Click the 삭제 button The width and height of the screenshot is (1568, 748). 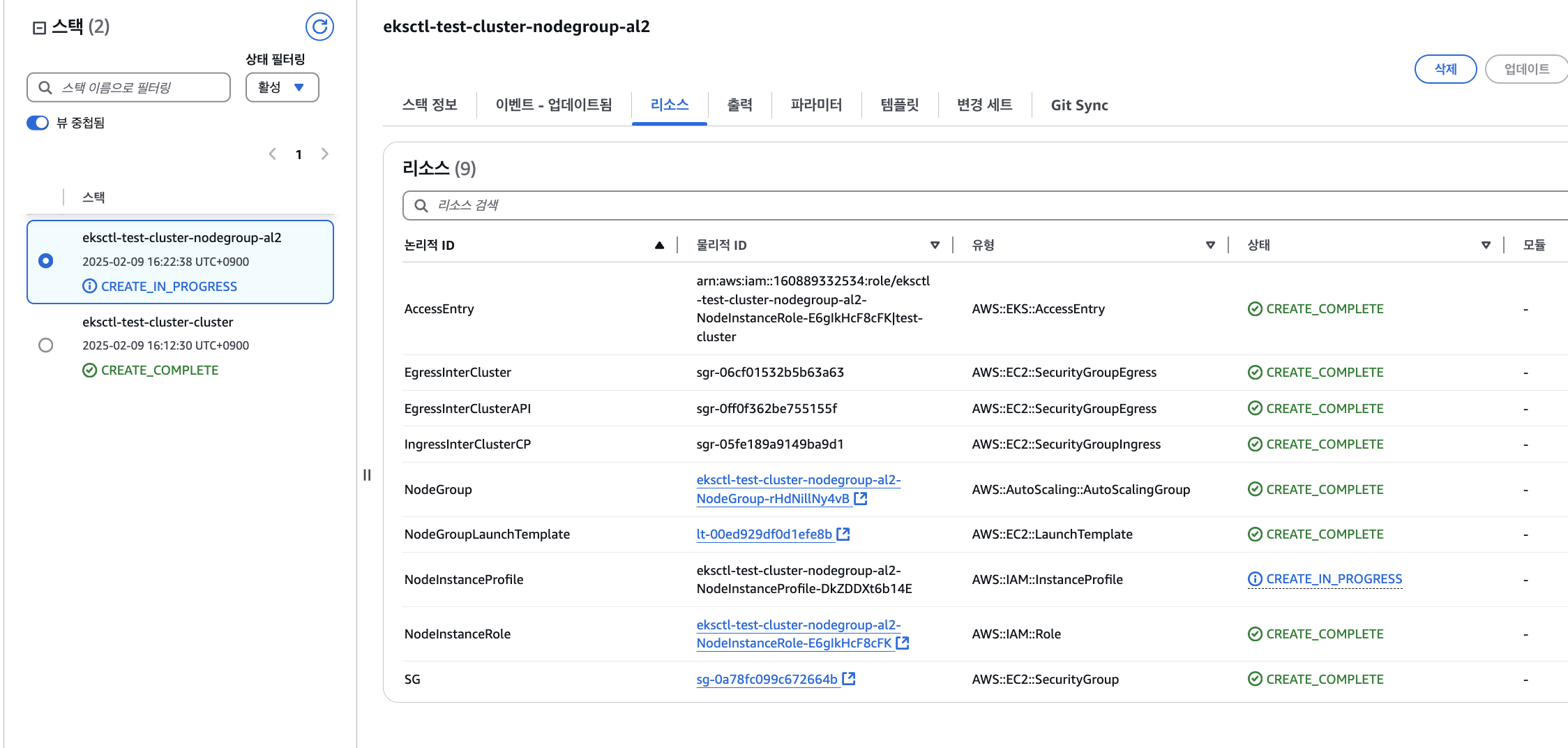(x=1445, y=69)
